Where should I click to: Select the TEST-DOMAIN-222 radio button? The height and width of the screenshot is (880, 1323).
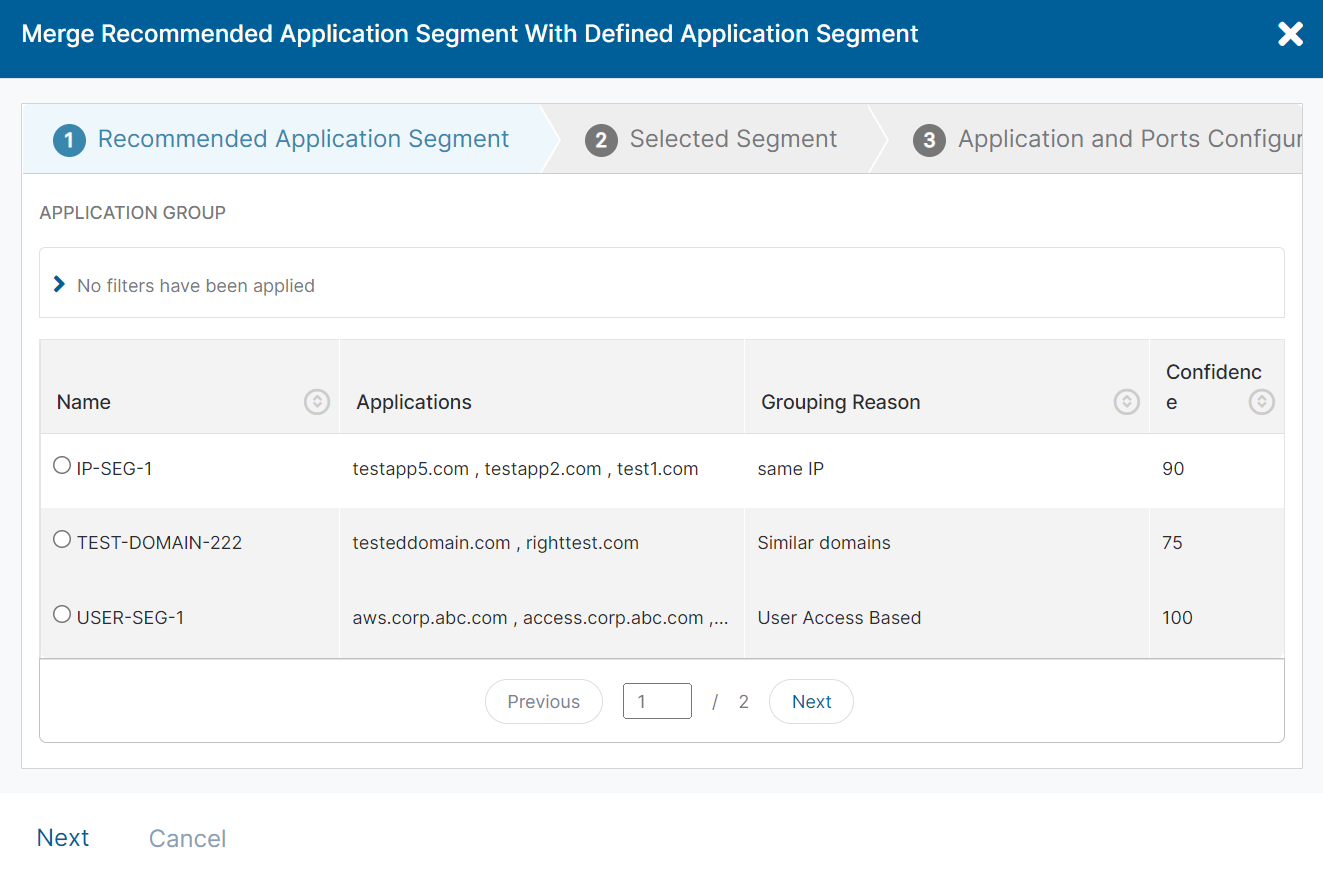pos(61,539)
